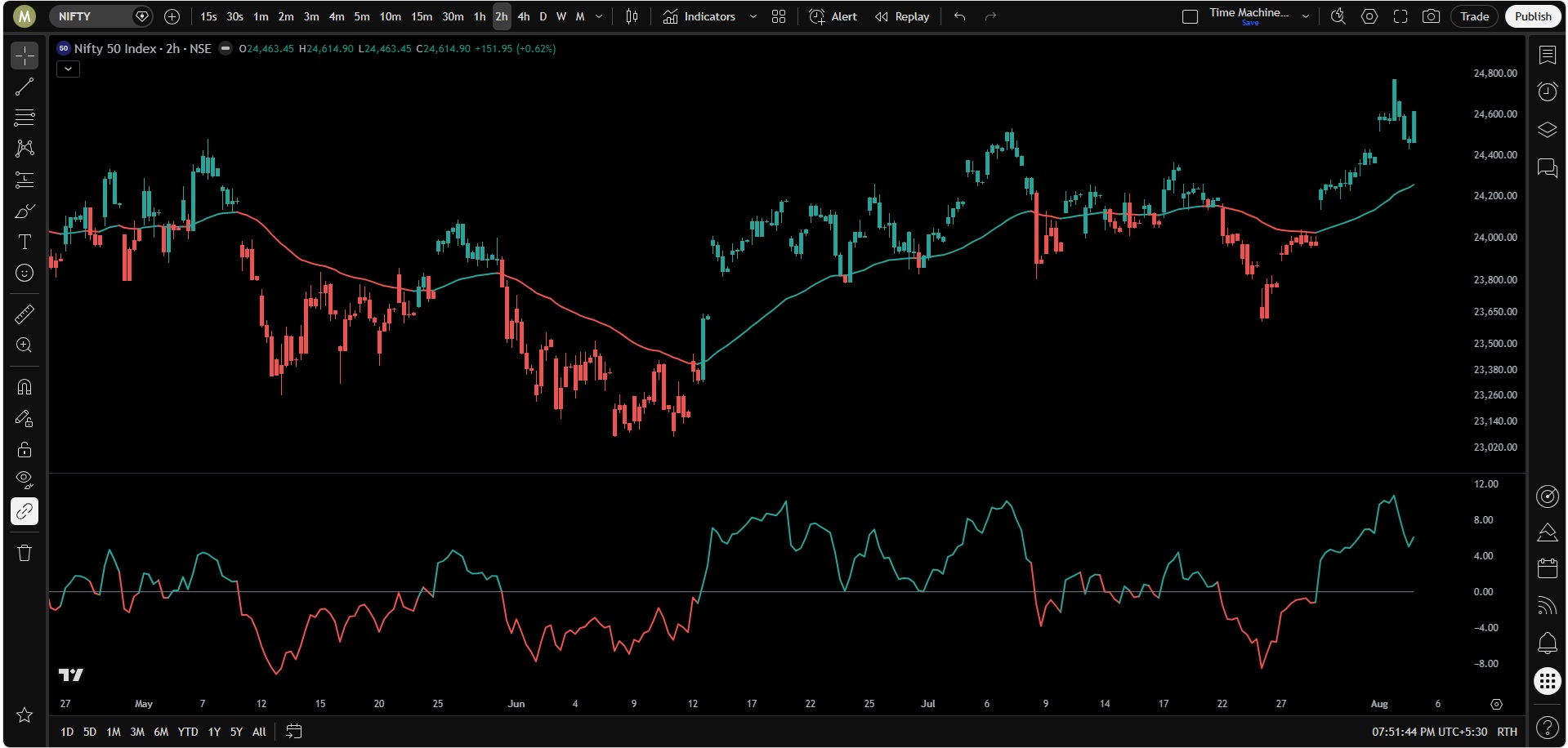Activate the zoom in tool
The image size is (1568, 748).
coord(25,345)
